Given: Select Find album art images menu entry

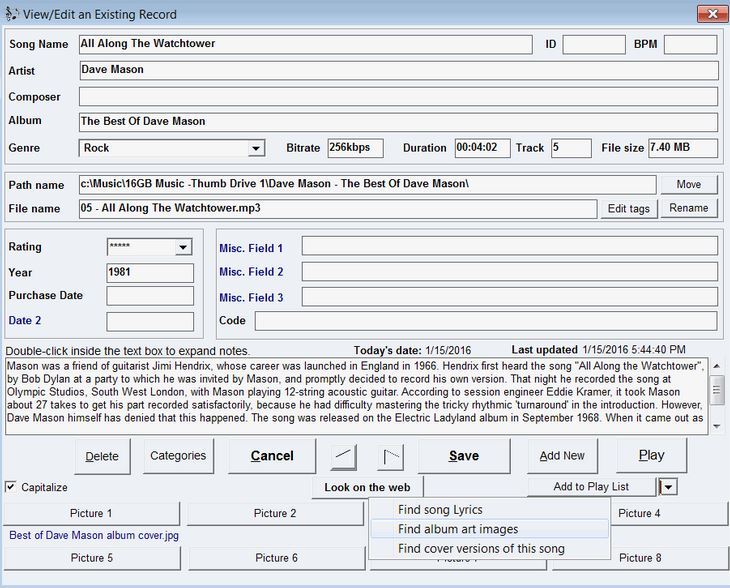Looking at the screenshot, I should point(489,529).
